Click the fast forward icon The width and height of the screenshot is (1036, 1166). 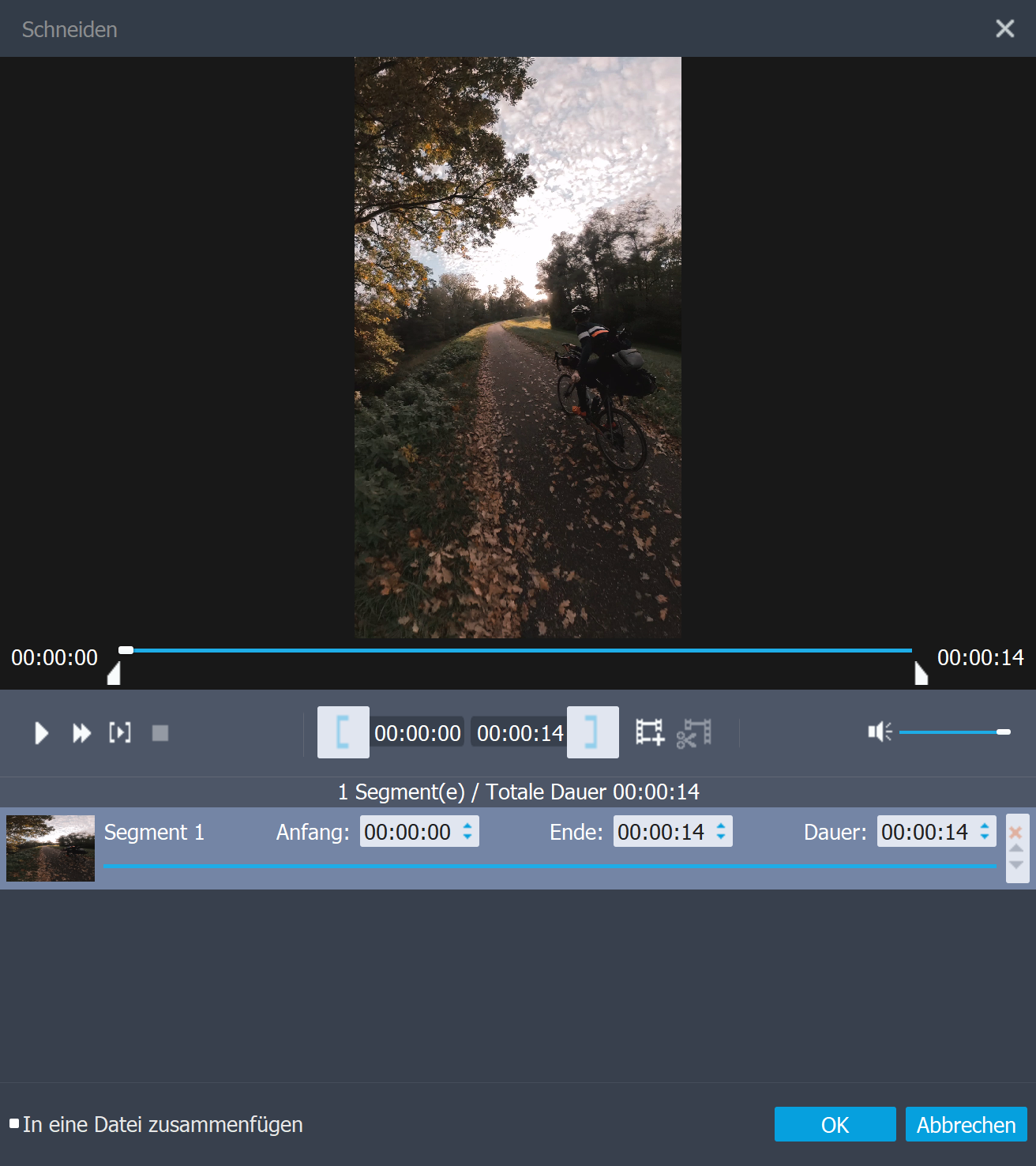point(81,732)
